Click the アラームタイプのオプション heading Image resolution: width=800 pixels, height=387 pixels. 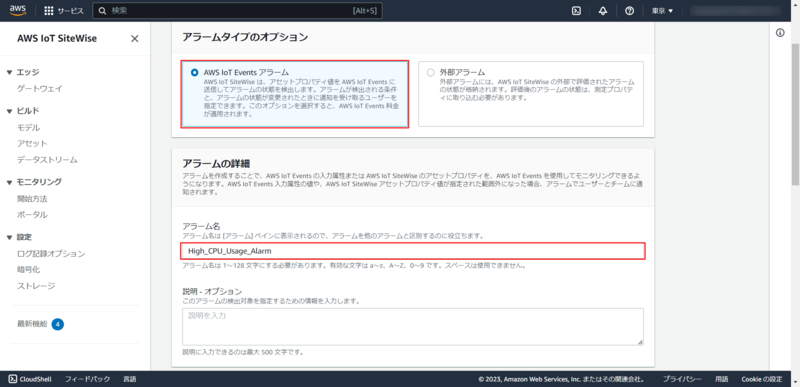coord(245,37)
